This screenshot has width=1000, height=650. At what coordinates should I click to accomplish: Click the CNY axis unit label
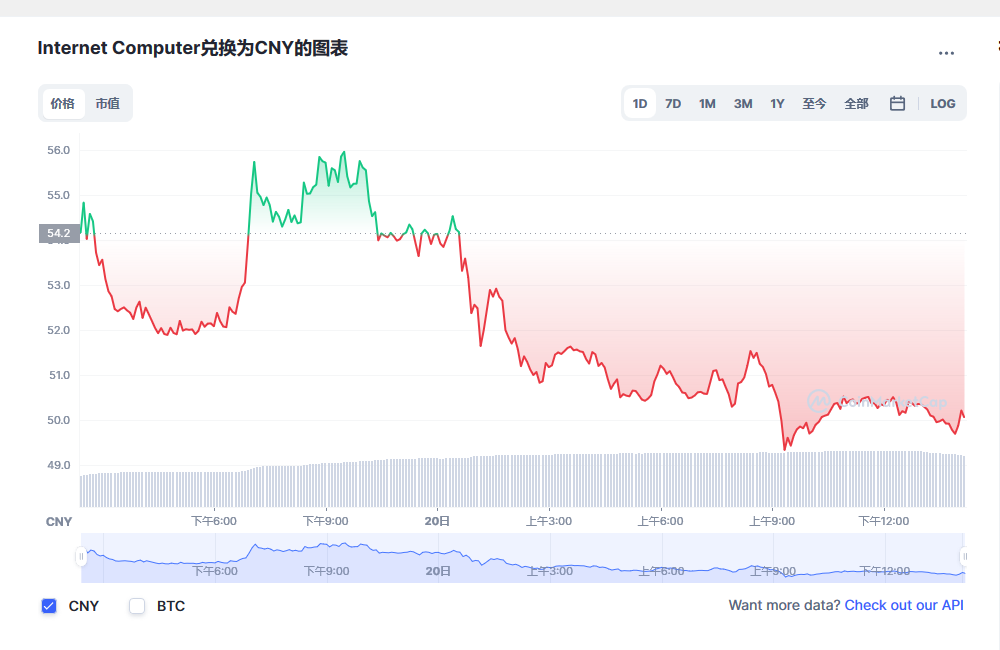[59, 522]
